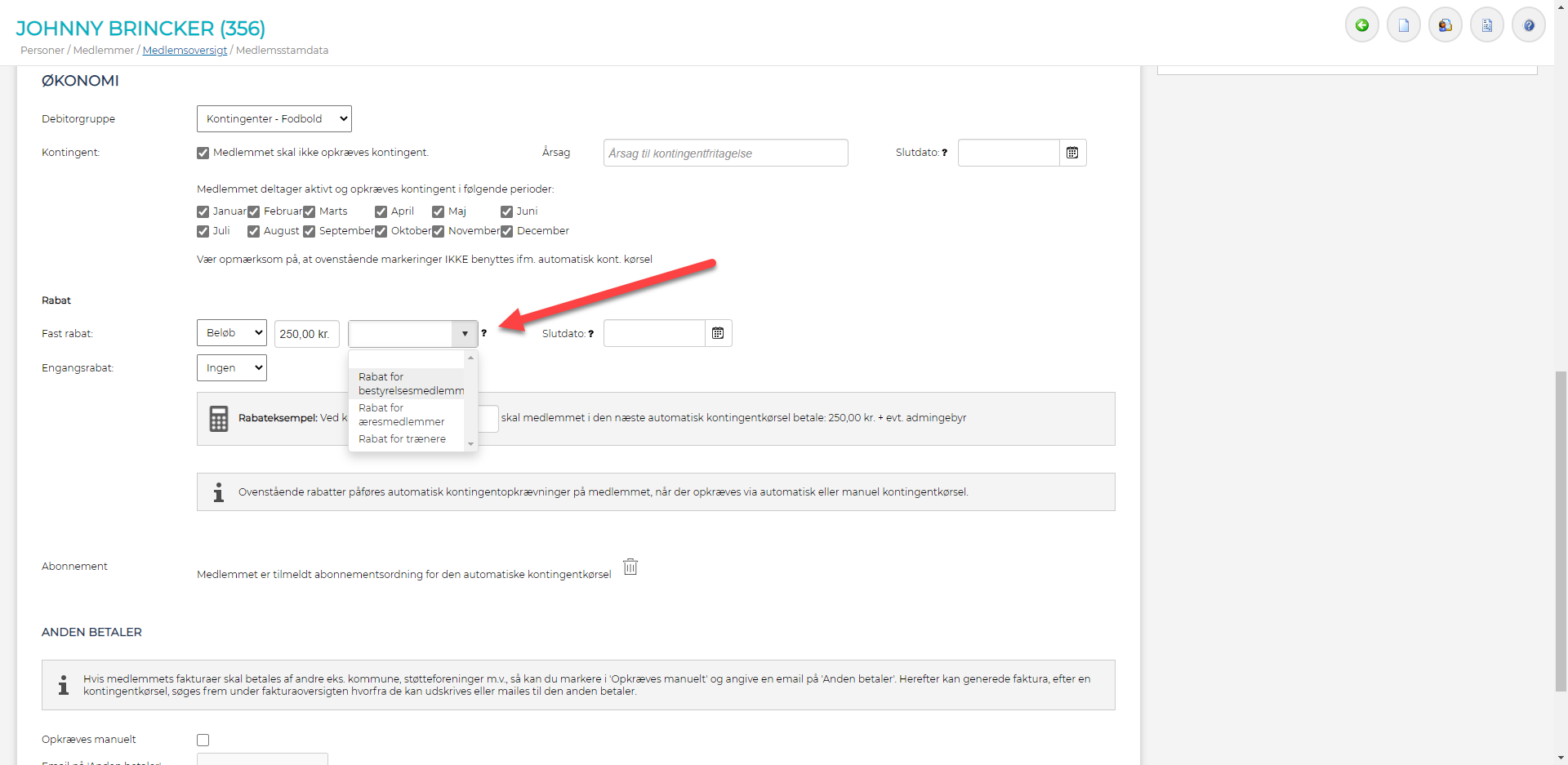Image resolution: width=1568 pixels, height=765 pixels.
Task: Click the Årsag til kontingentfritagelse text field
Action: click(725, 153)
